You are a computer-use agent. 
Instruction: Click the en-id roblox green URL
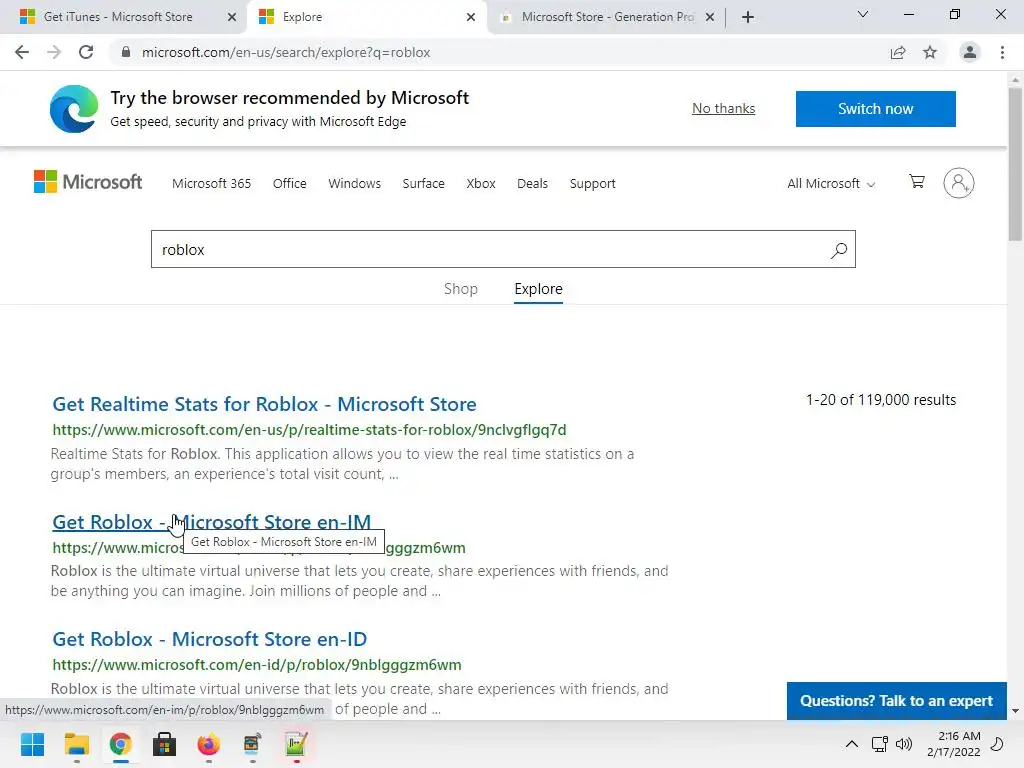[257, 665]
